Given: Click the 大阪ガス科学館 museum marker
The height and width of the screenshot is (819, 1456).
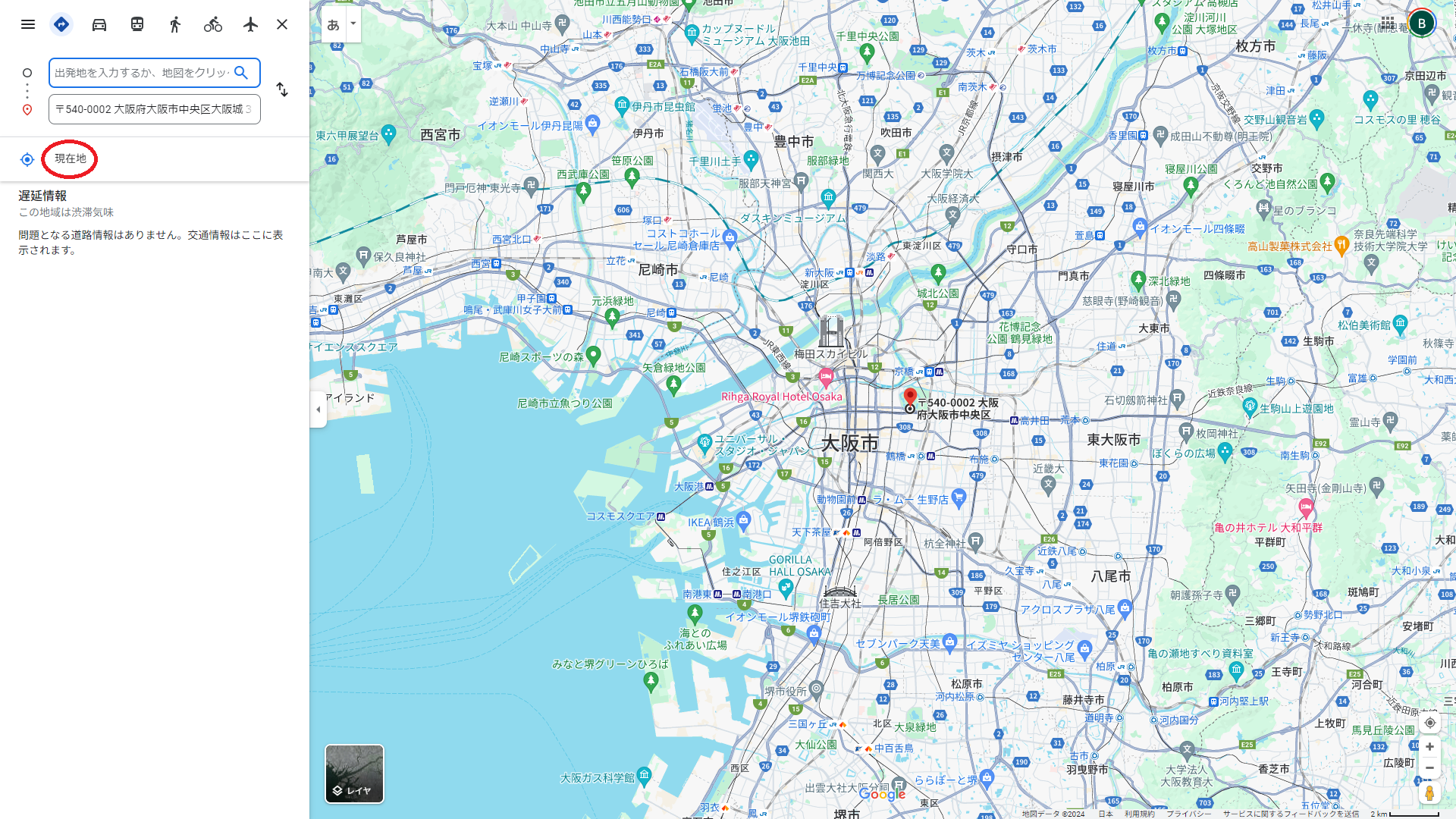Looking at the screenshot, I should [x=644, y=775].
